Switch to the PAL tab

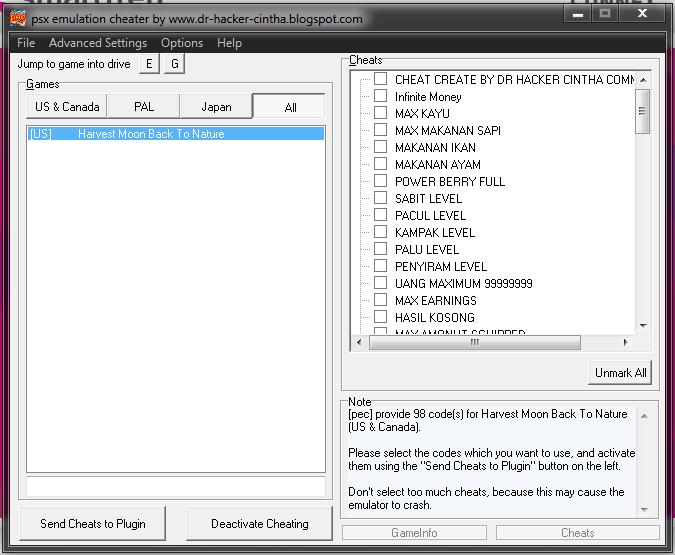[x=144, y=106]
